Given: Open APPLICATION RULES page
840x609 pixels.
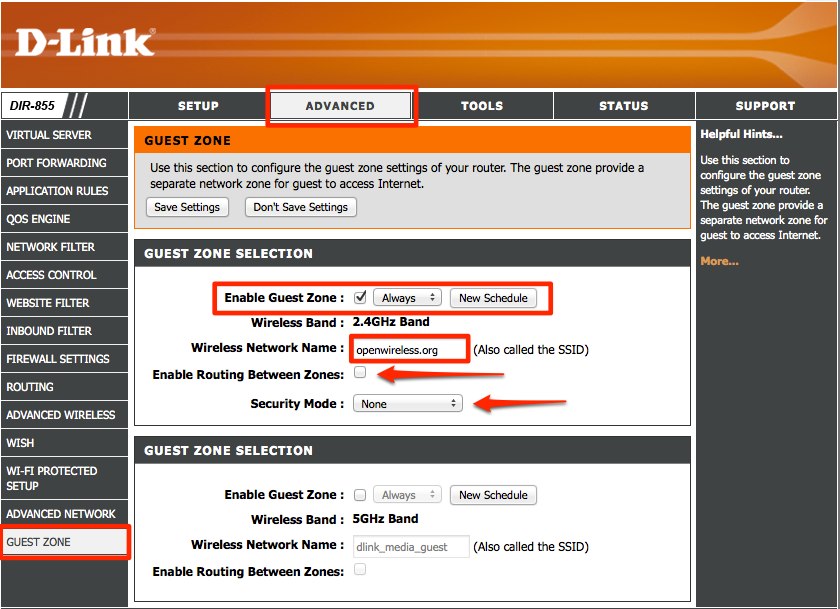Looking at the screenshot, I should click(64, 191).
